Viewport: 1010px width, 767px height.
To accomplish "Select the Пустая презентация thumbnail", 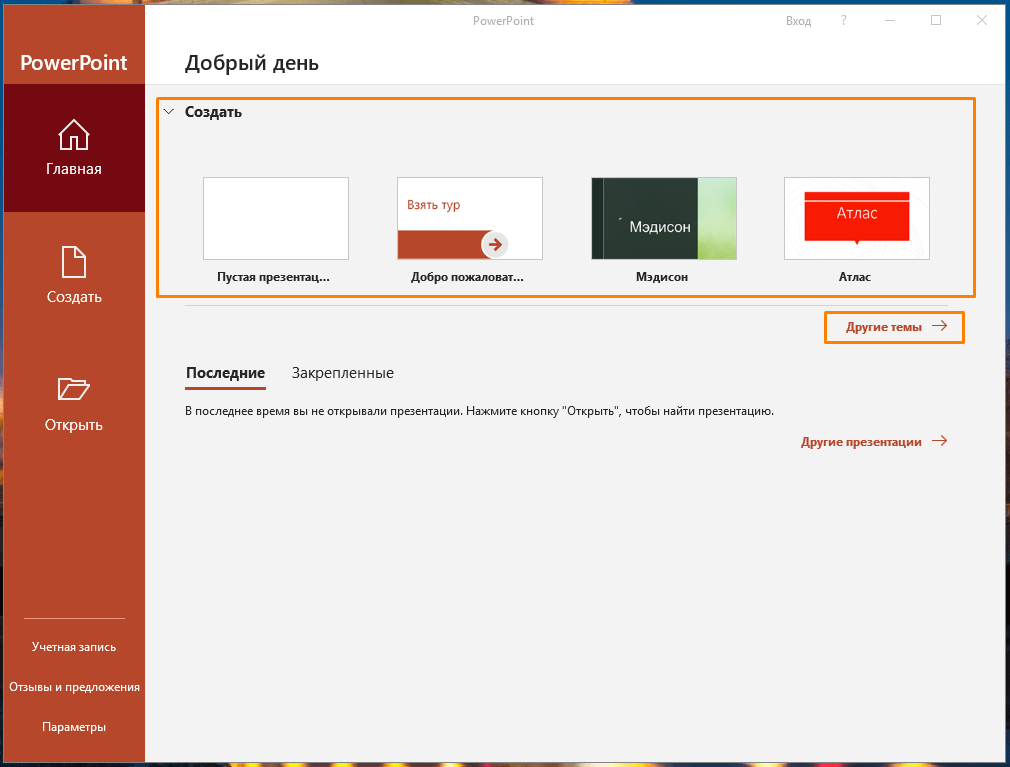I will [x=276, y=218].
